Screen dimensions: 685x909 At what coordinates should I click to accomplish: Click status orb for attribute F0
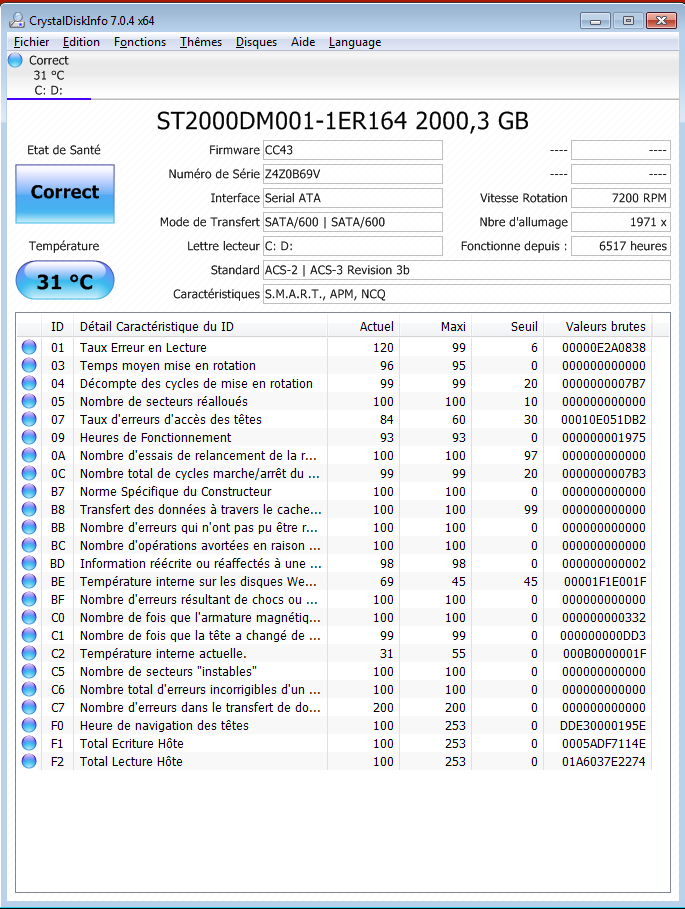point(29,725)
